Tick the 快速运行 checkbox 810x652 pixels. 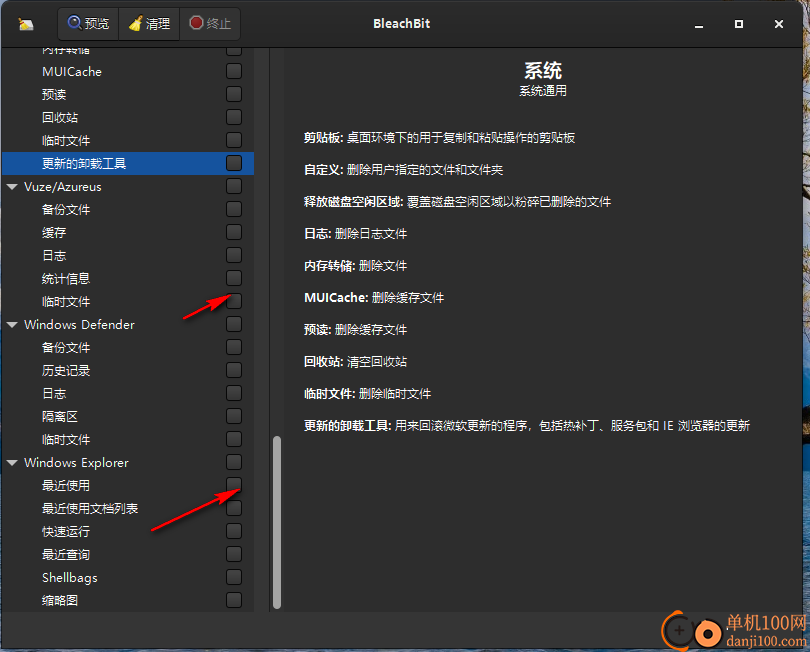[x=234, y=531]
